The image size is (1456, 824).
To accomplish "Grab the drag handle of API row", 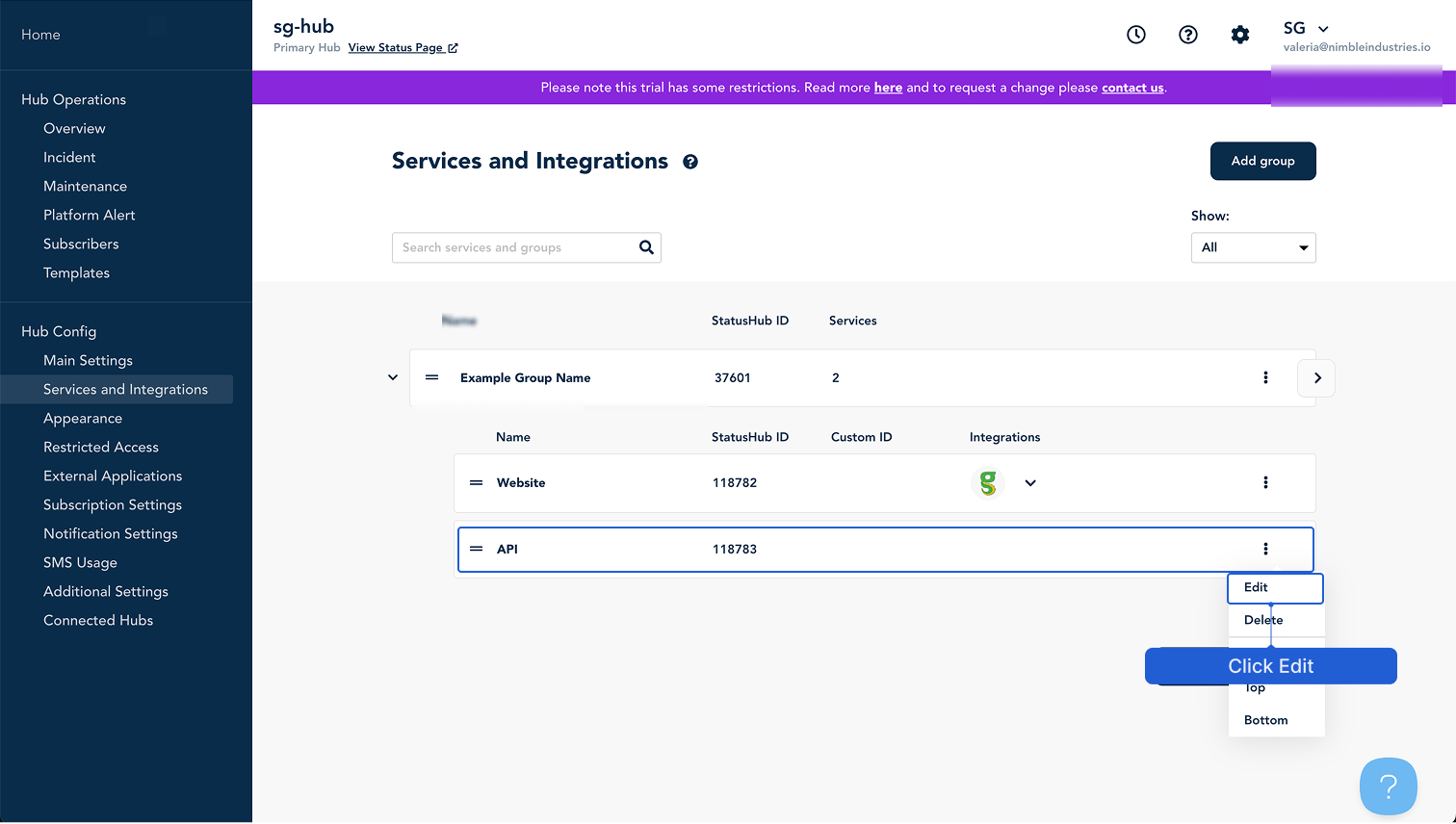I will click(x=476, y=549).
